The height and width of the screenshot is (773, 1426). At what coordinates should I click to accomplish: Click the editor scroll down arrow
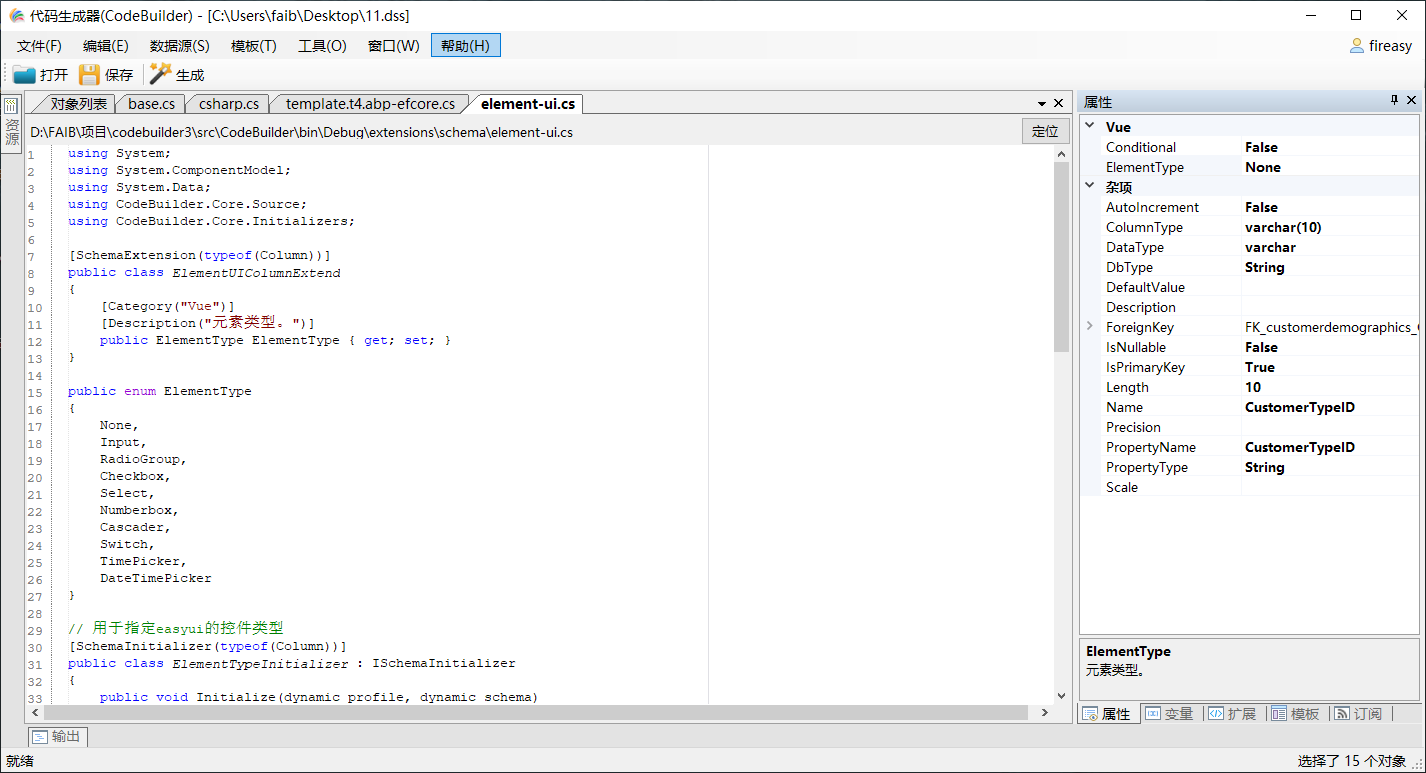click(1061, 695)
